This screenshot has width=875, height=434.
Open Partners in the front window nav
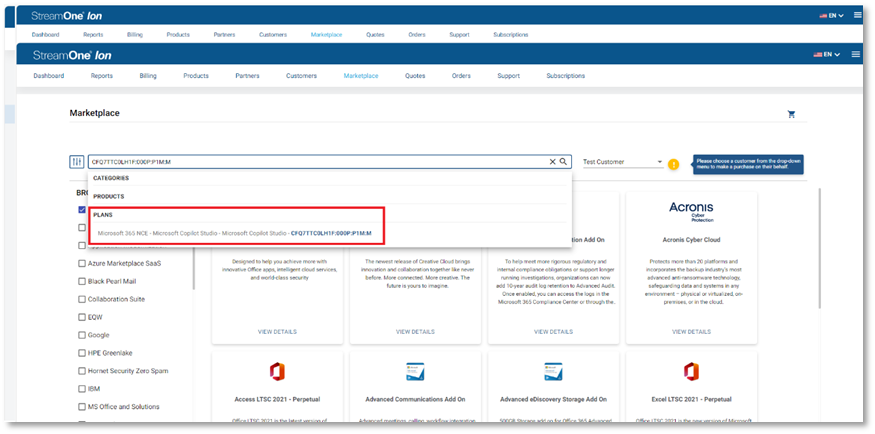click(x=247, y=76)
